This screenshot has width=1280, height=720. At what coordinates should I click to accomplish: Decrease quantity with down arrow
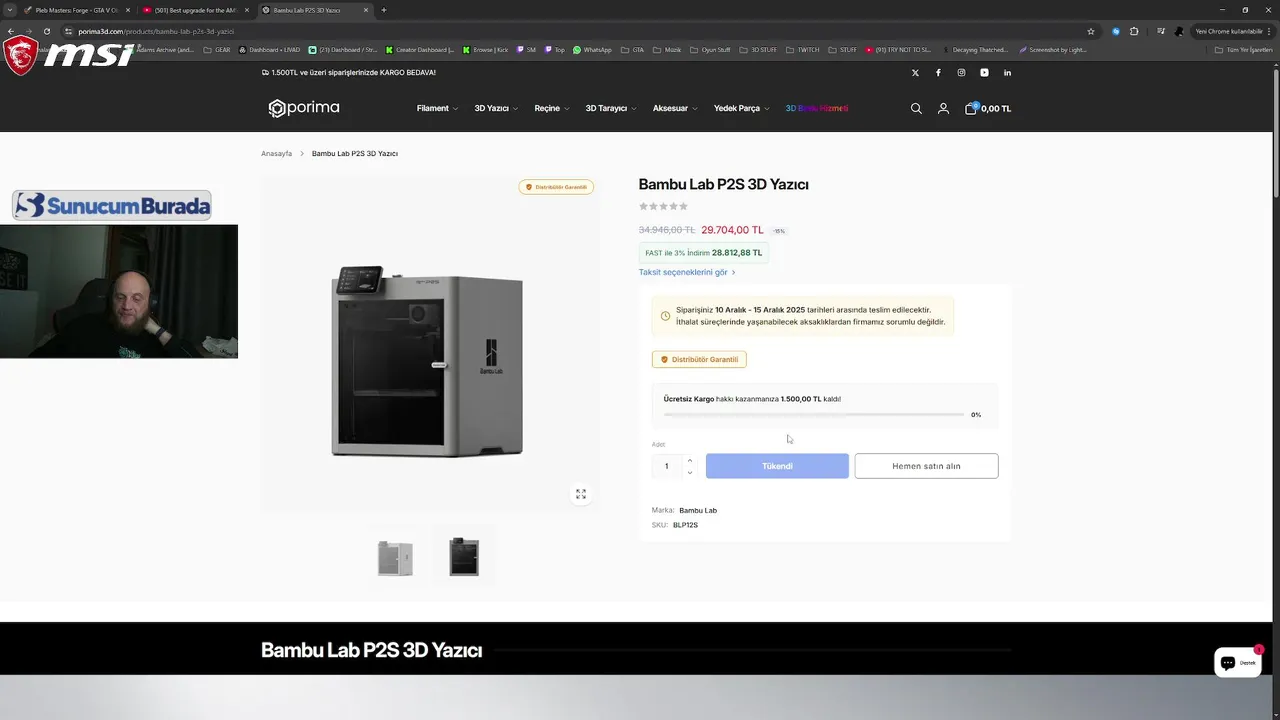tap(690, 472)
